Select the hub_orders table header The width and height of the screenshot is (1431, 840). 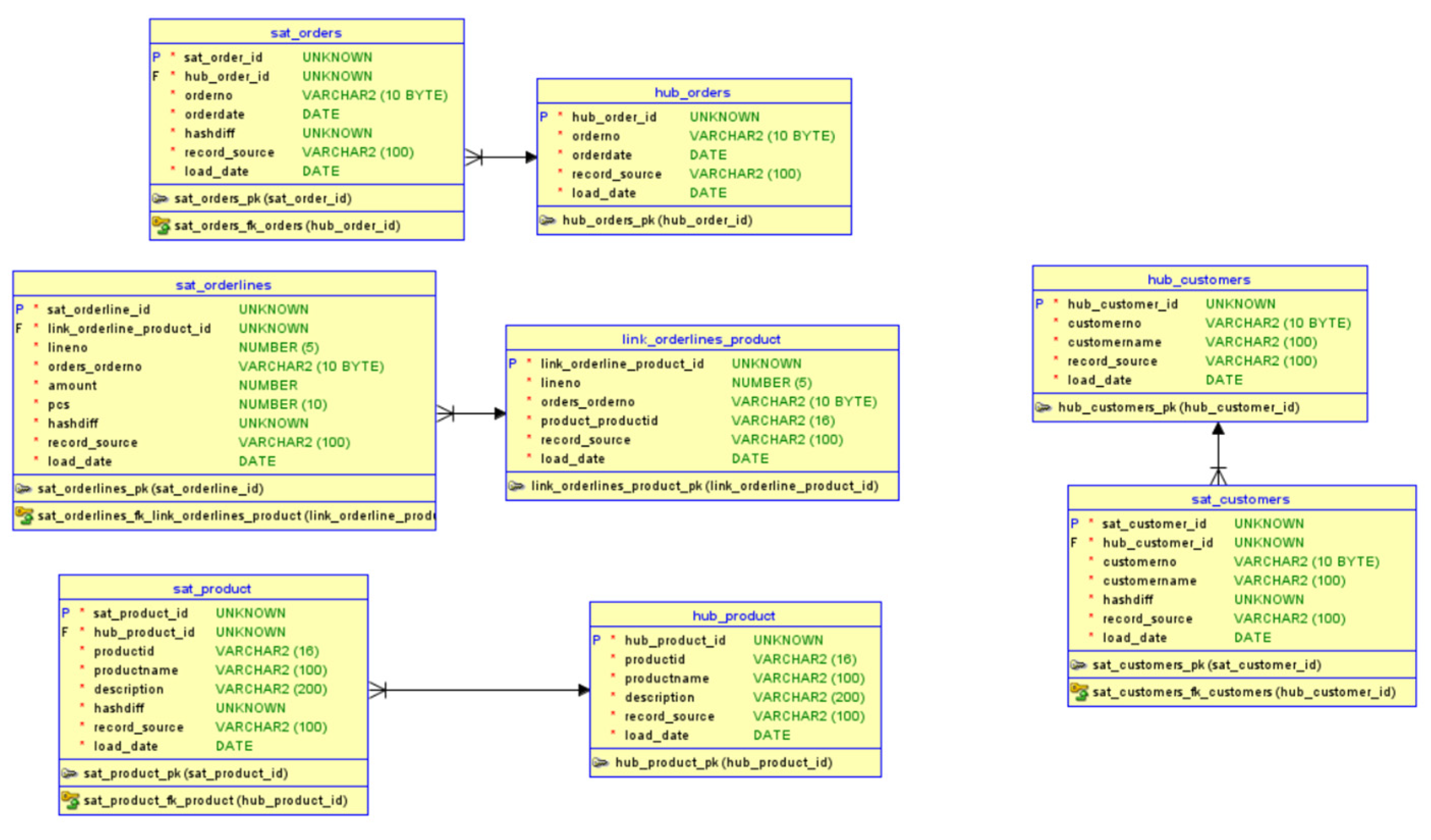(692, 93)
